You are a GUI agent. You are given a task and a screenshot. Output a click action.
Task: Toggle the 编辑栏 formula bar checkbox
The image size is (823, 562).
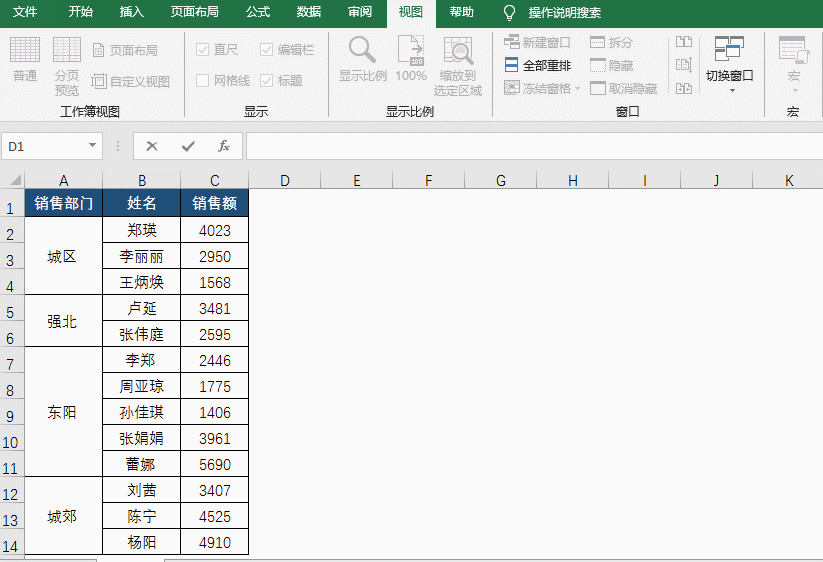click(x=267, y=49)
